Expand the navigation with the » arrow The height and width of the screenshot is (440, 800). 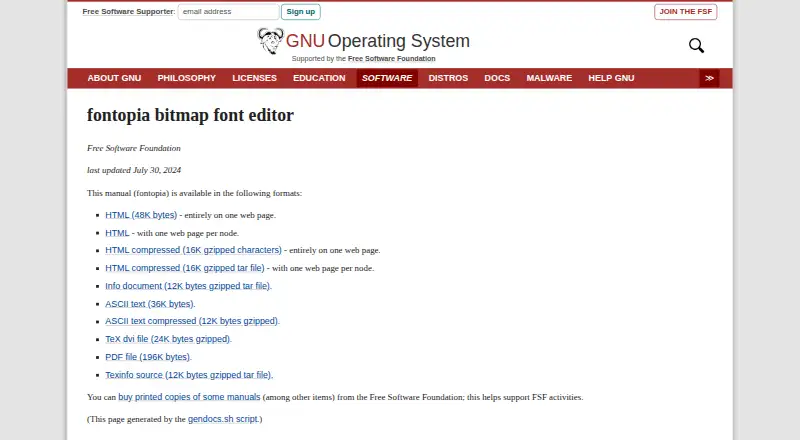(709, 78)
